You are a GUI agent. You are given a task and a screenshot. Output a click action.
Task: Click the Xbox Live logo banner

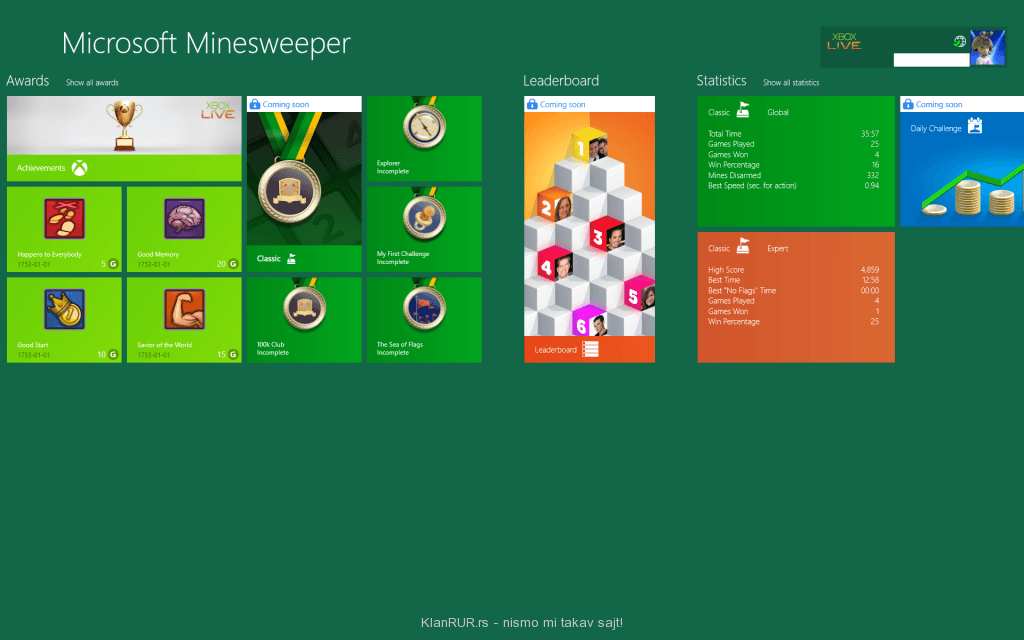[846, 41]
